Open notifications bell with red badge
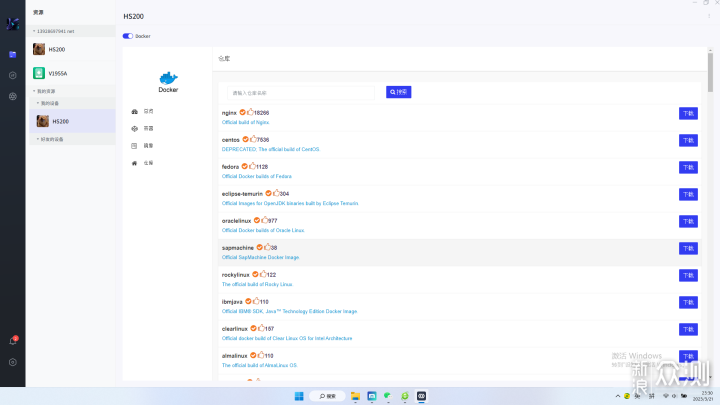The width and height of the screenshot is (720, 405). click(x=13, y=341)
